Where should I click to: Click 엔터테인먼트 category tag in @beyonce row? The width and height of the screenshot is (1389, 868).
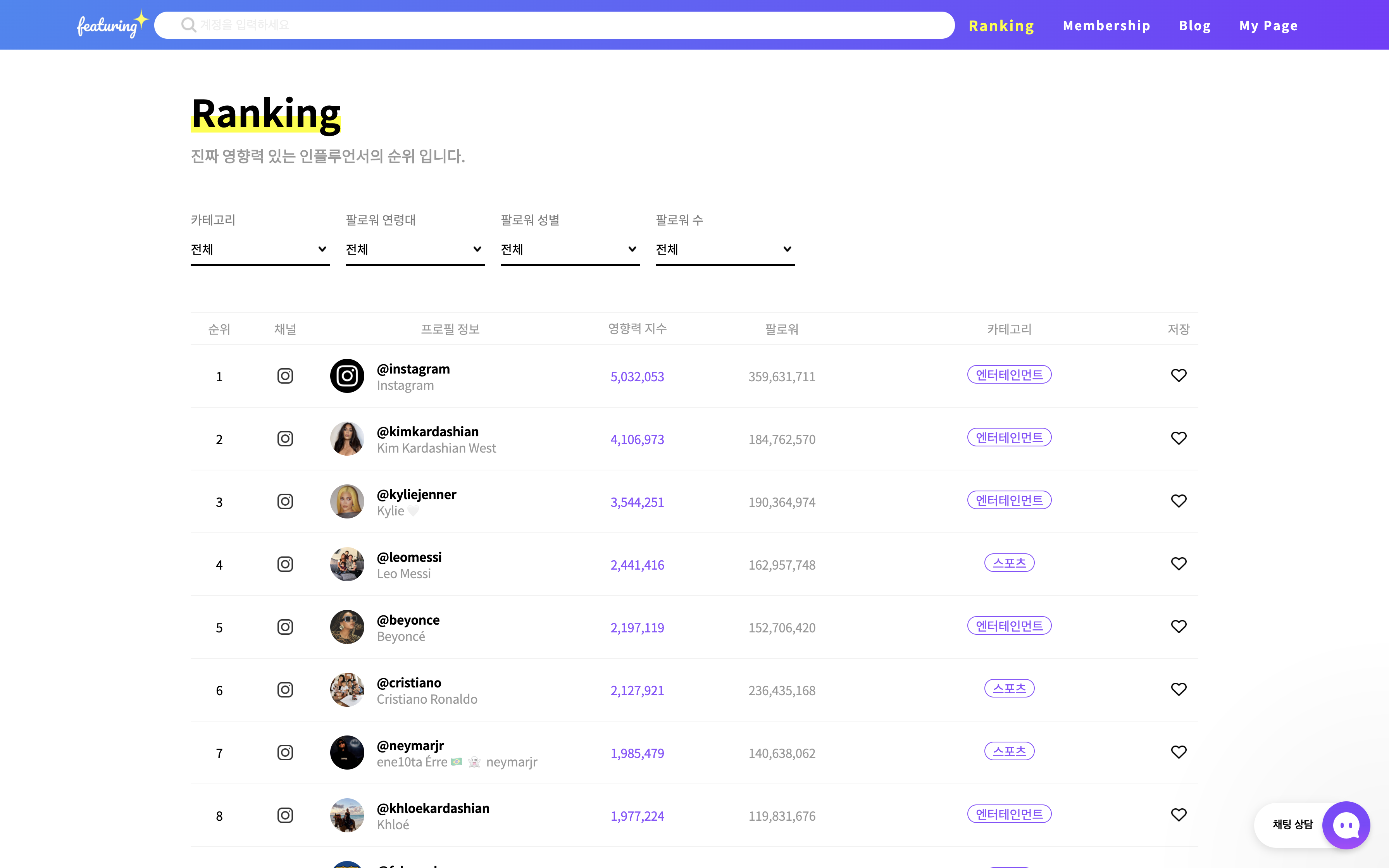[1009, 626]
